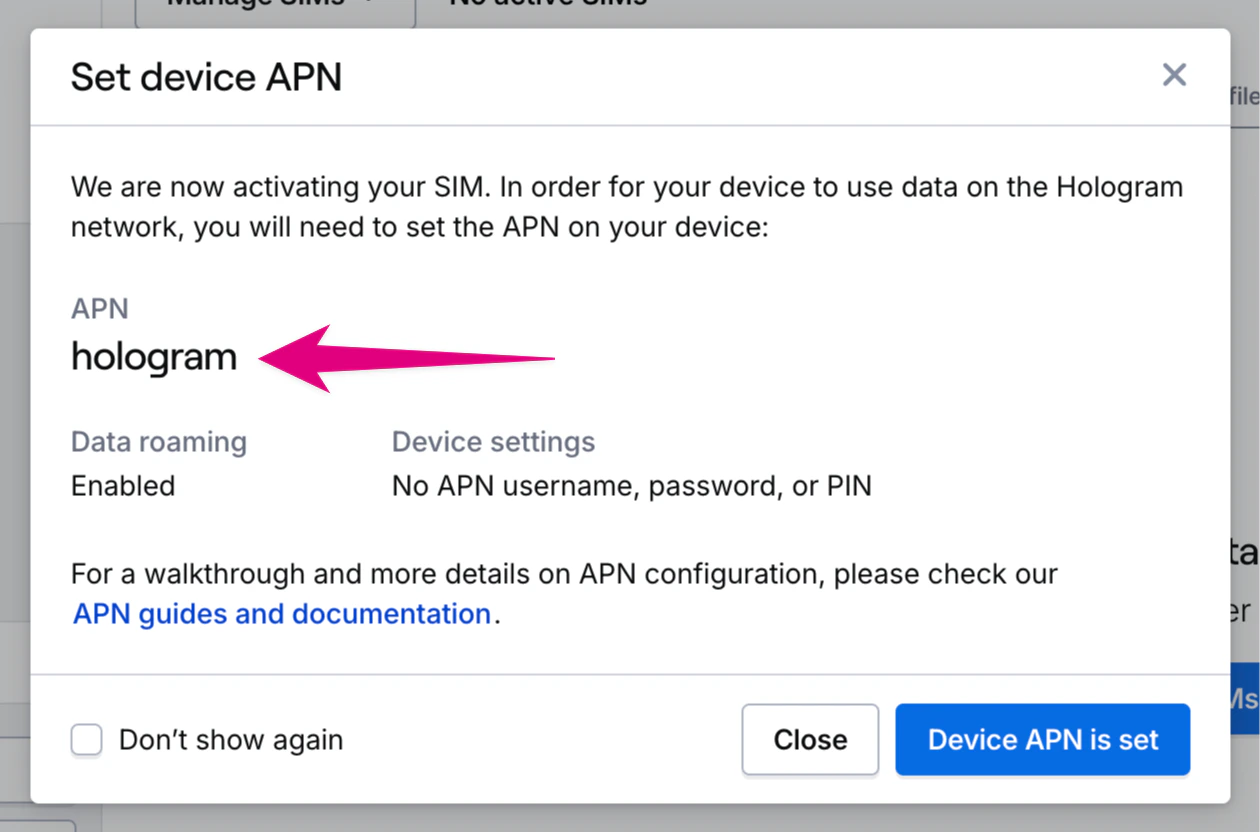Click the Data roaming label
Image resolution: width=1260 pixels, height=832 pixels.
pyautogui.click(x=159, y=442)
